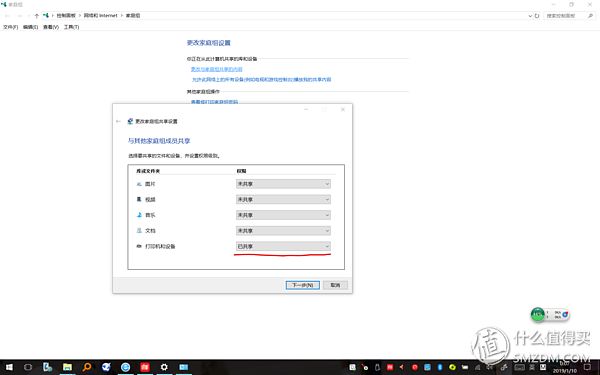Open Task View on the taskbar
The image size is (600, 375).
click(x=28, y=367)
